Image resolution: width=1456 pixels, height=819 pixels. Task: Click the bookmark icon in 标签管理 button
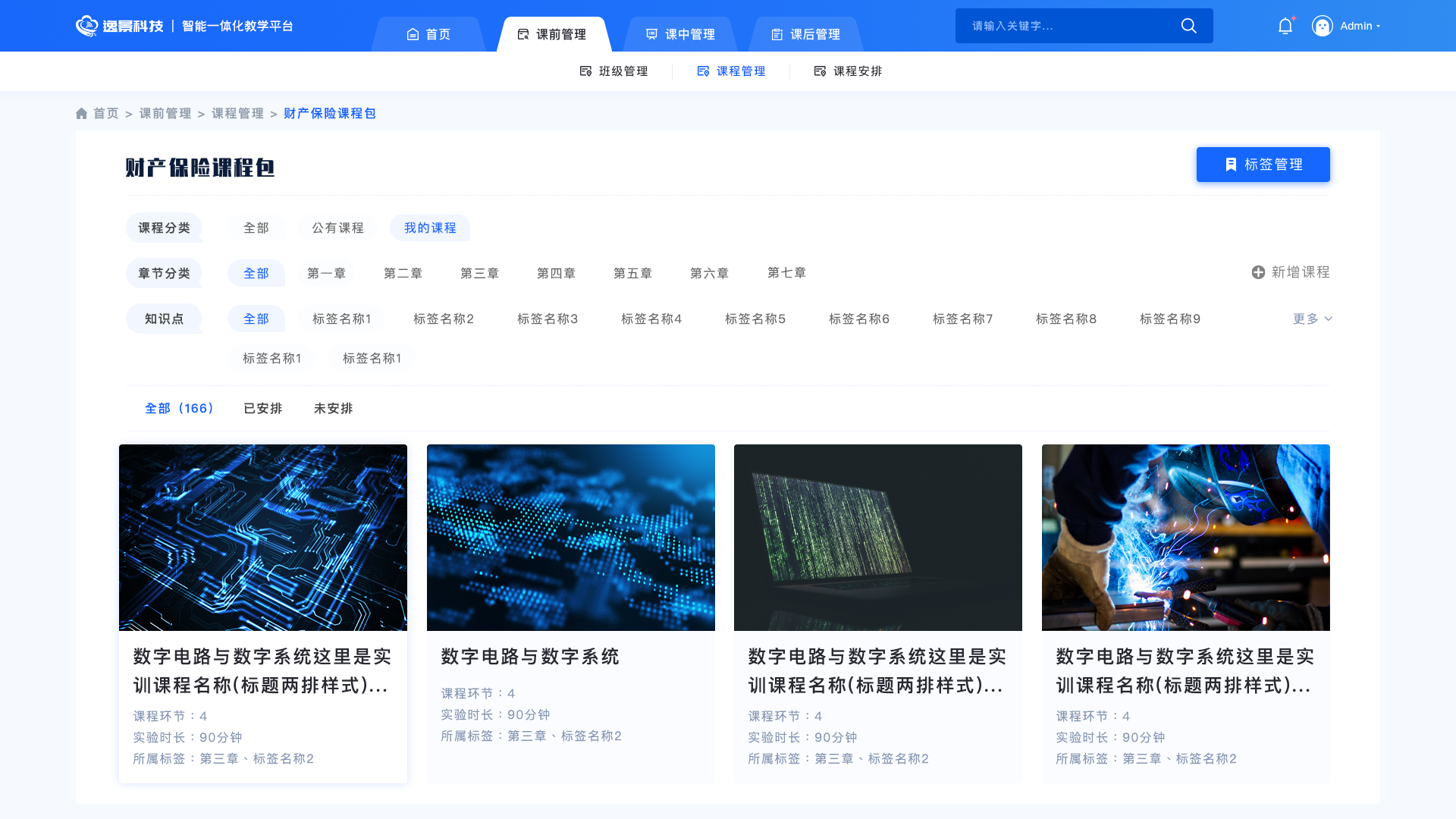1230,164
